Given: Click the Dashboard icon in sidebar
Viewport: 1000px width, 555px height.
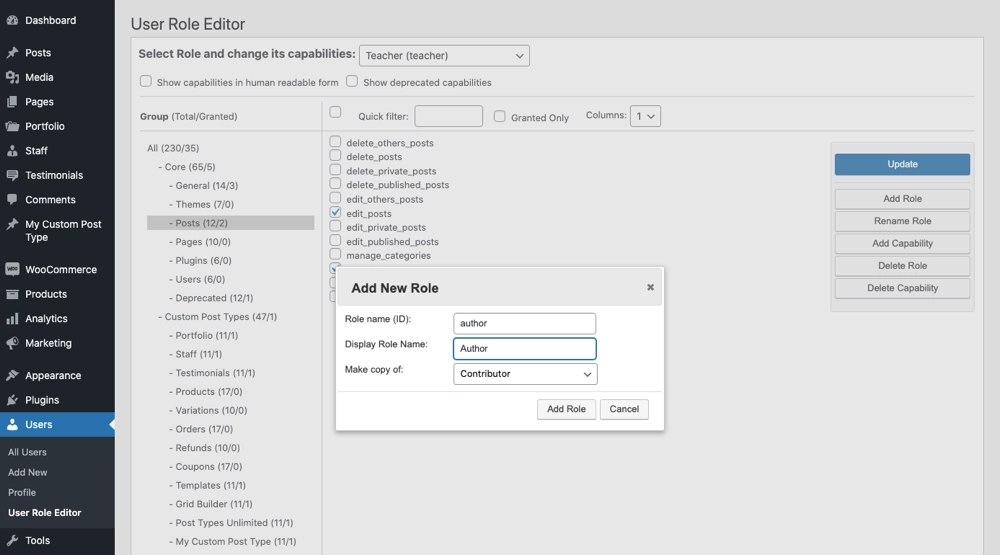Looking at the screenshot, I should point(12,20).
